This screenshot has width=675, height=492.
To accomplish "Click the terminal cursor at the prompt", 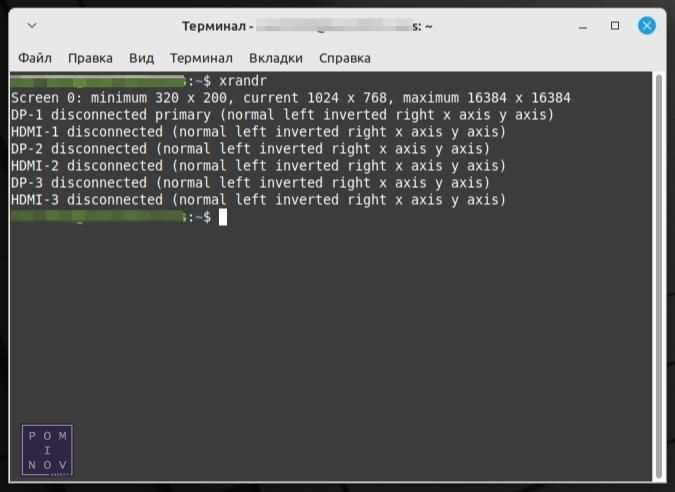I will click(223, 217).
